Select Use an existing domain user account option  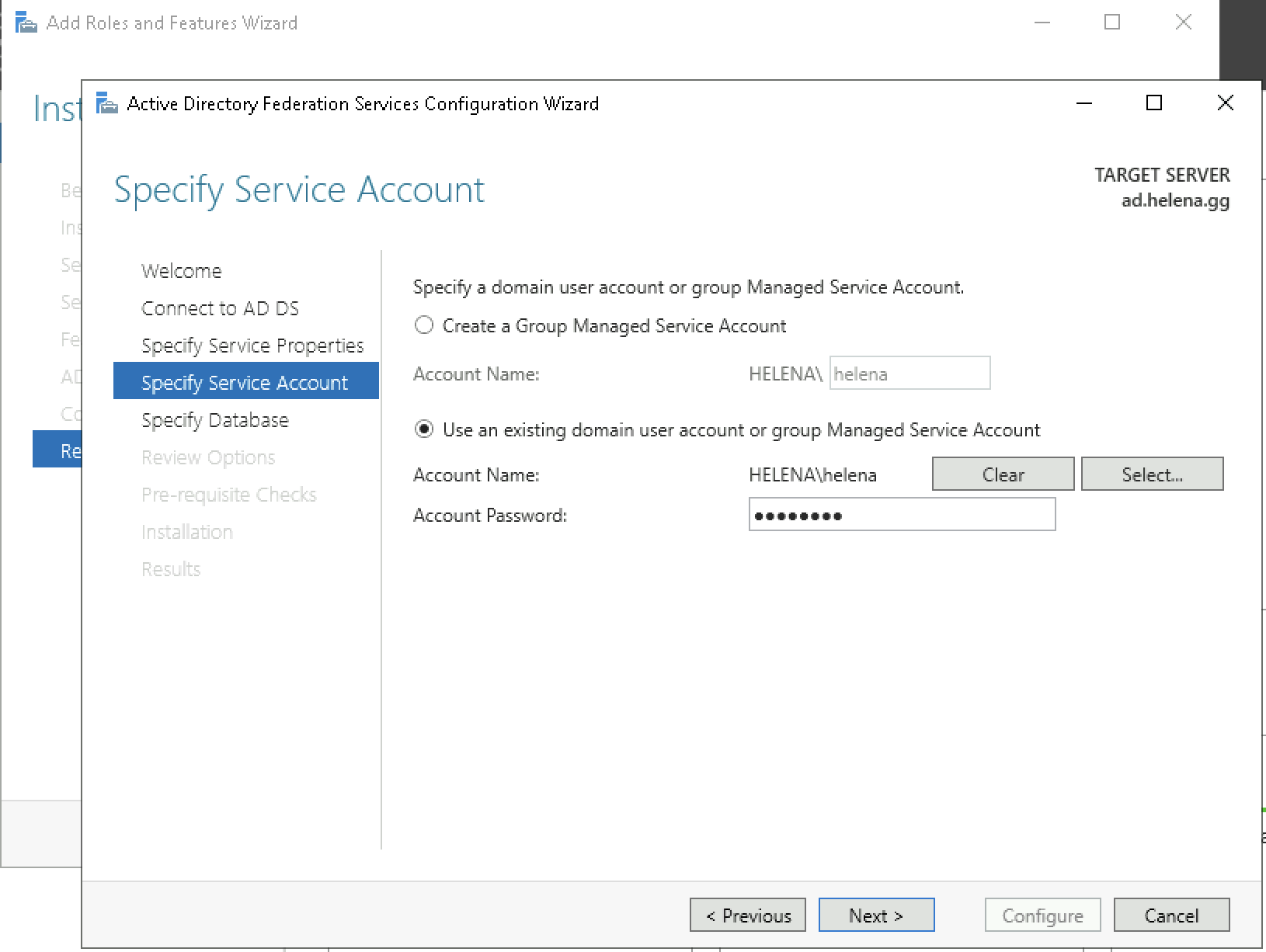click(424, 429)
